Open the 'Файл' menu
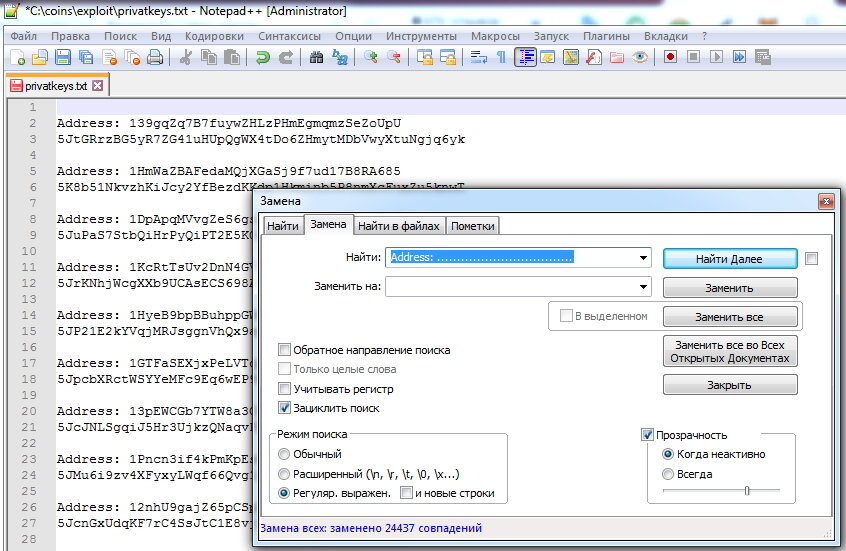Screen dimensions: 846x551 pos(24,36)
